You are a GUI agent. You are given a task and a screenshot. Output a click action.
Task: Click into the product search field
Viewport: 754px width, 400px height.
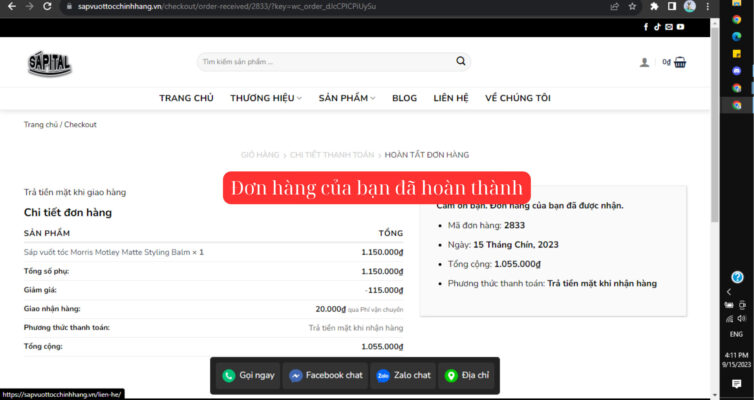[x=325, y=61]
